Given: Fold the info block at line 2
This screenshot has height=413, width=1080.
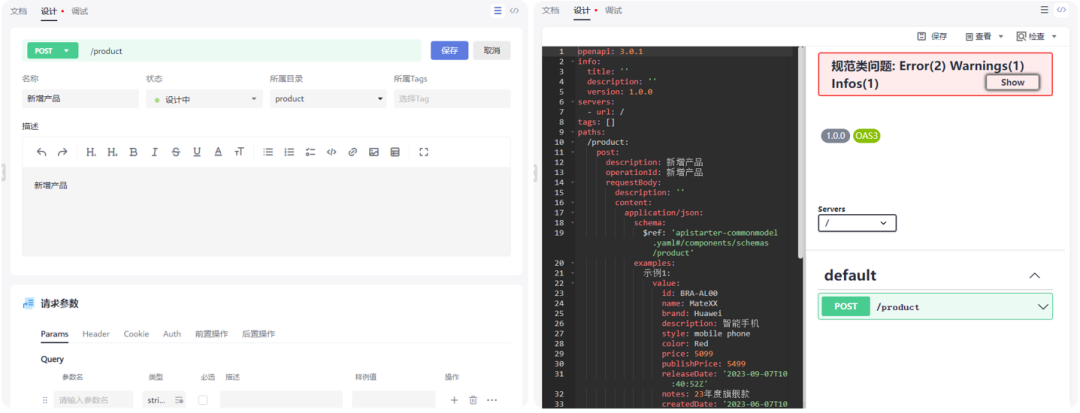Looking at the screenshot, I should tap(572, 62).
